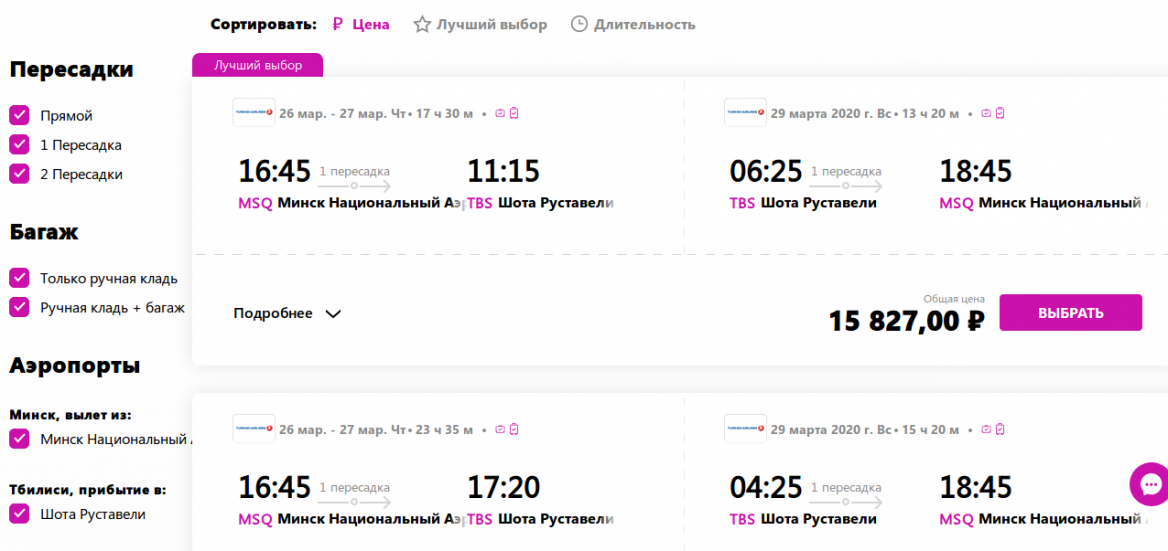Click baggage icons on second return flight
1168x551 pixels.
click(993, 429)
